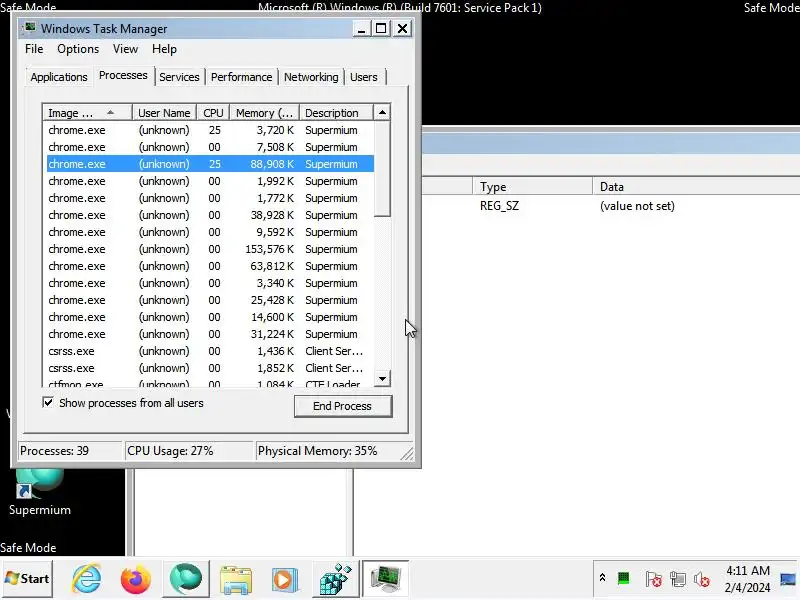The height and width of the screenshot is (600, 800).
Task: Click the process list scrollbar thumb
Action: click(x=382, y=169)
